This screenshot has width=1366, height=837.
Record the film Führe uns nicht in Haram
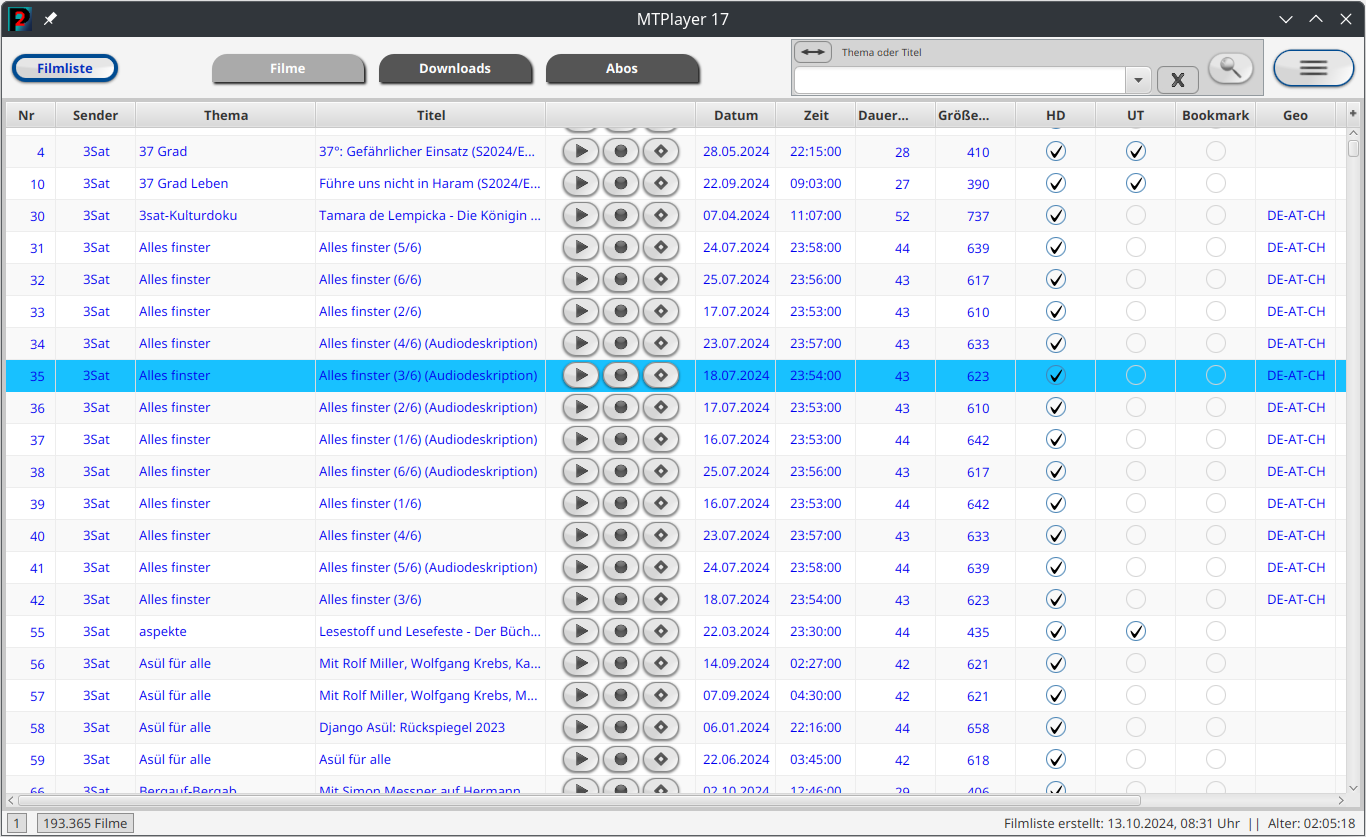[x=620, y=184]
